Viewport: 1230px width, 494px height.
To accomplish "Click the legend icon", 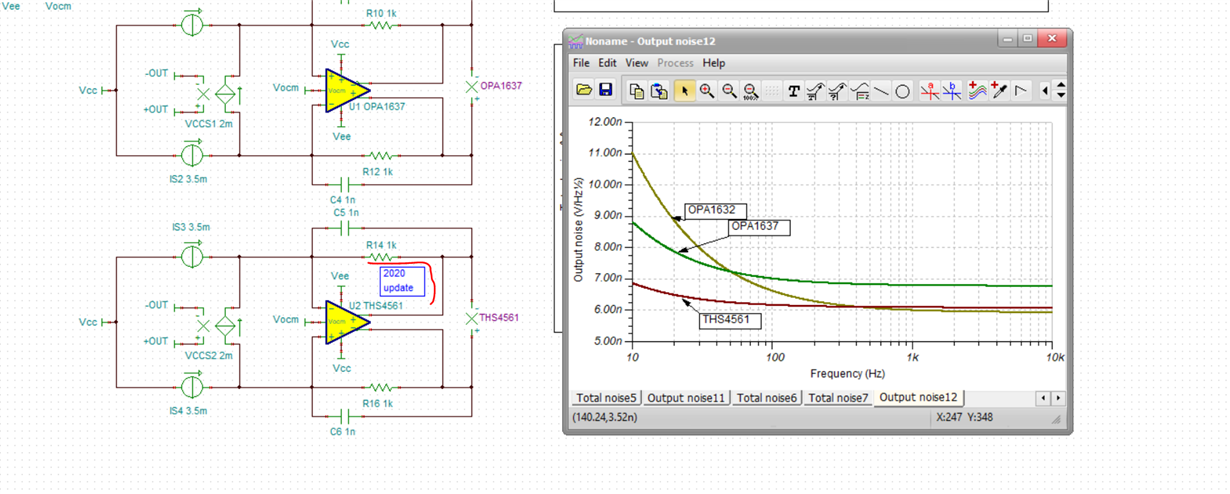I will tap(860, 91).
